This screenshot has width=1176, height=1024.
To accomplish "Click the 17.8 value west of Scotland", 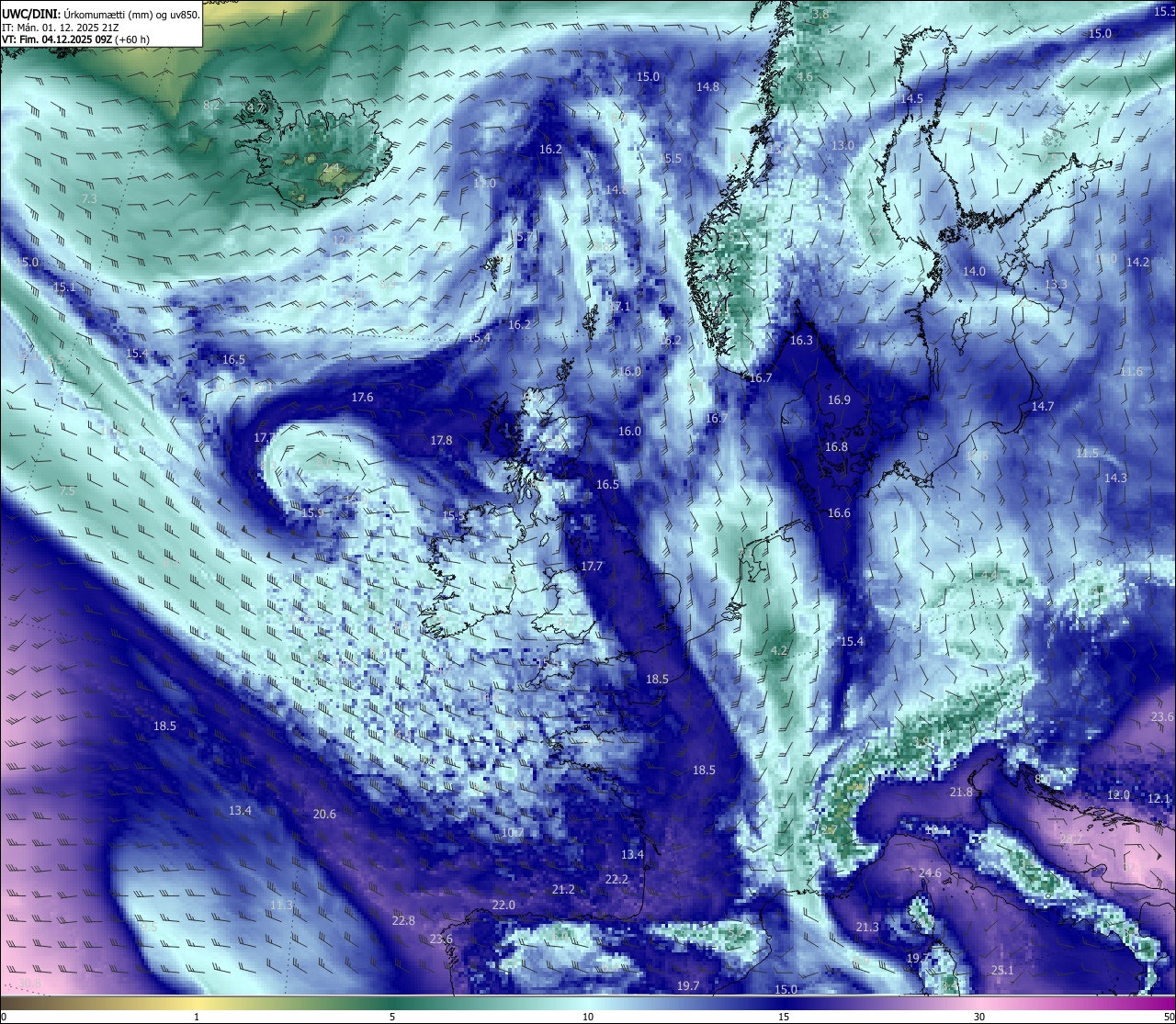I will (x=441, y=441).
